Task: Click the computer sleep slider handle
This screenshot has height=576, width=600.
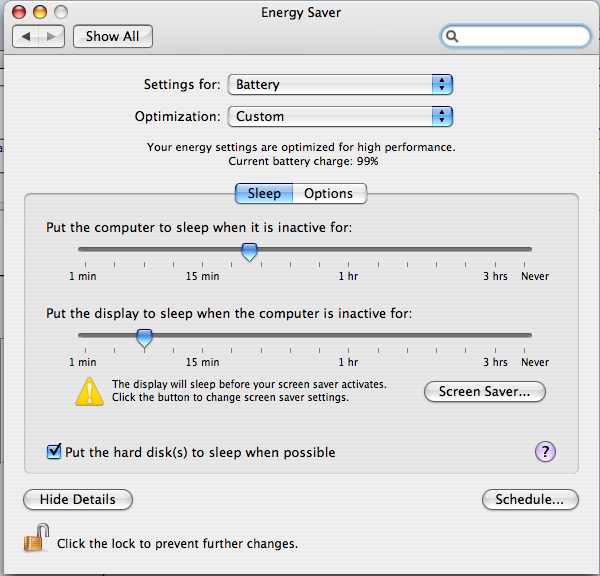Action: [249, 251]
